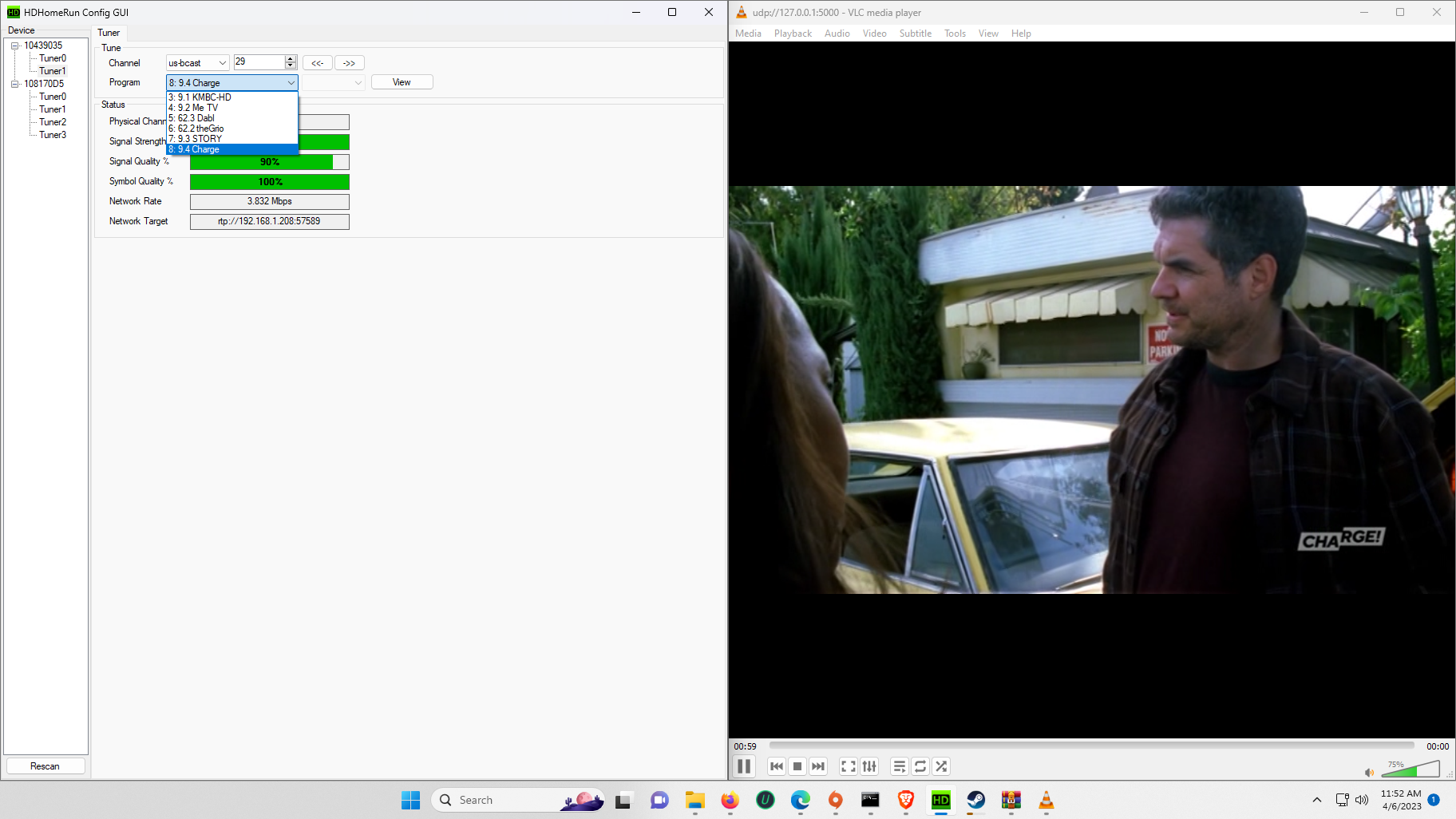This screenshot has height=819, width=1456.
Task: Open the us-bcast channel map dropdown
Action: pyautogui.click(x=197, y=63)
